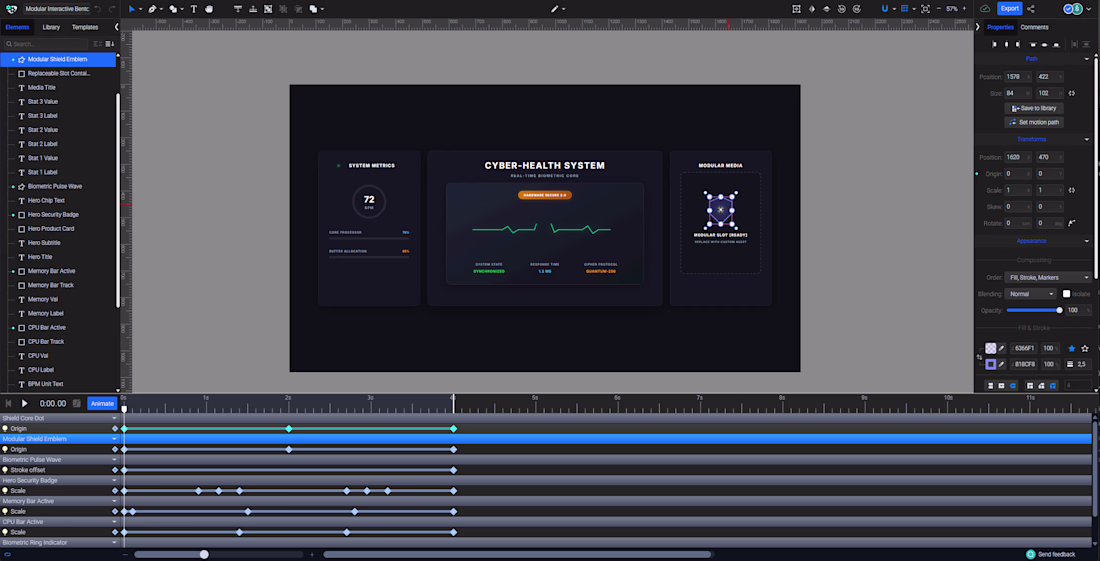Click the pen brush style dropdown in top bar
Viewport: 1100px width, 561px height.
click(558, 9)
